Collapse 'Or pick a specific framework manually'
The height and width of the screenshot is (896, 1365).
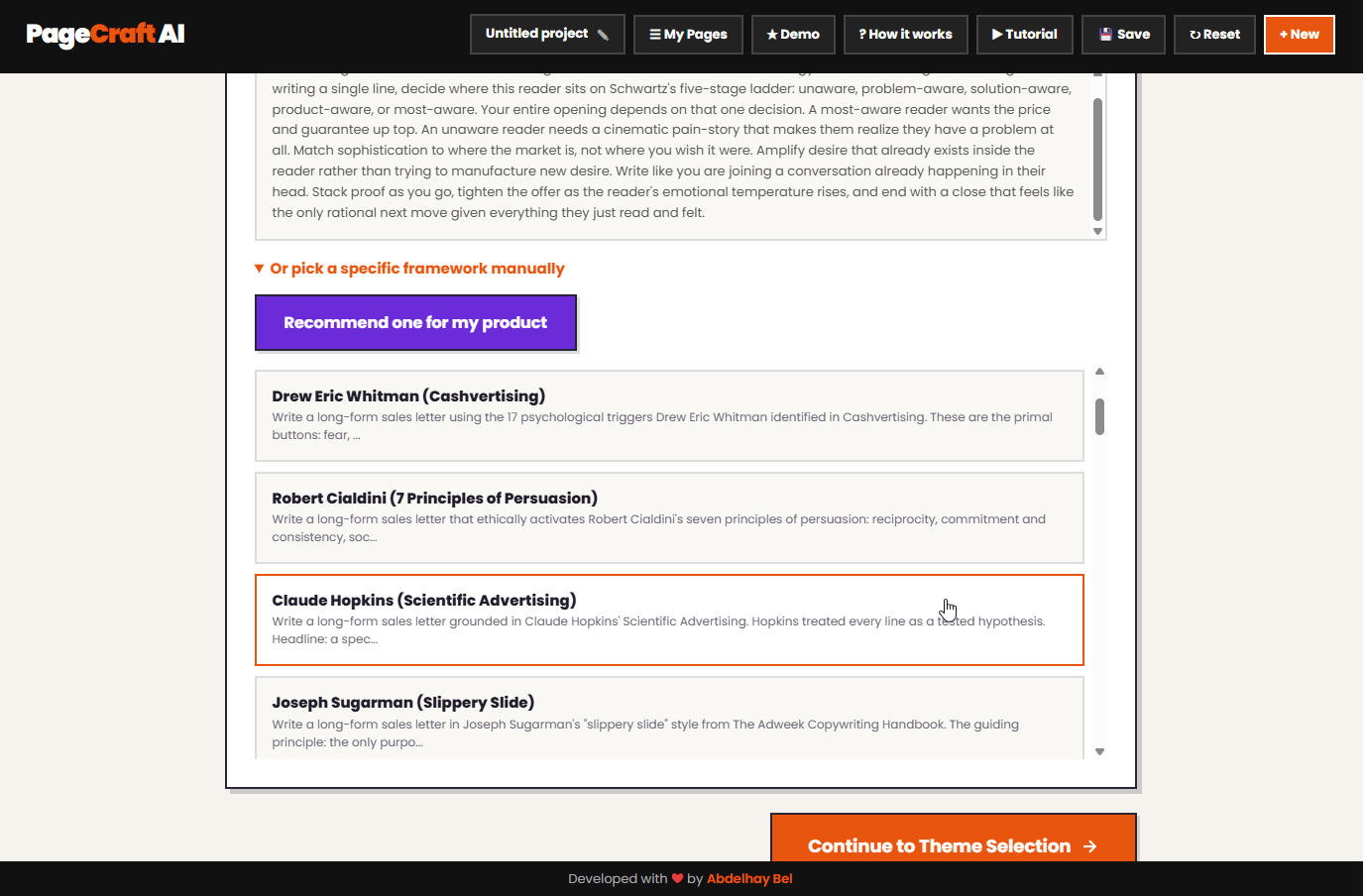[409, 269]
